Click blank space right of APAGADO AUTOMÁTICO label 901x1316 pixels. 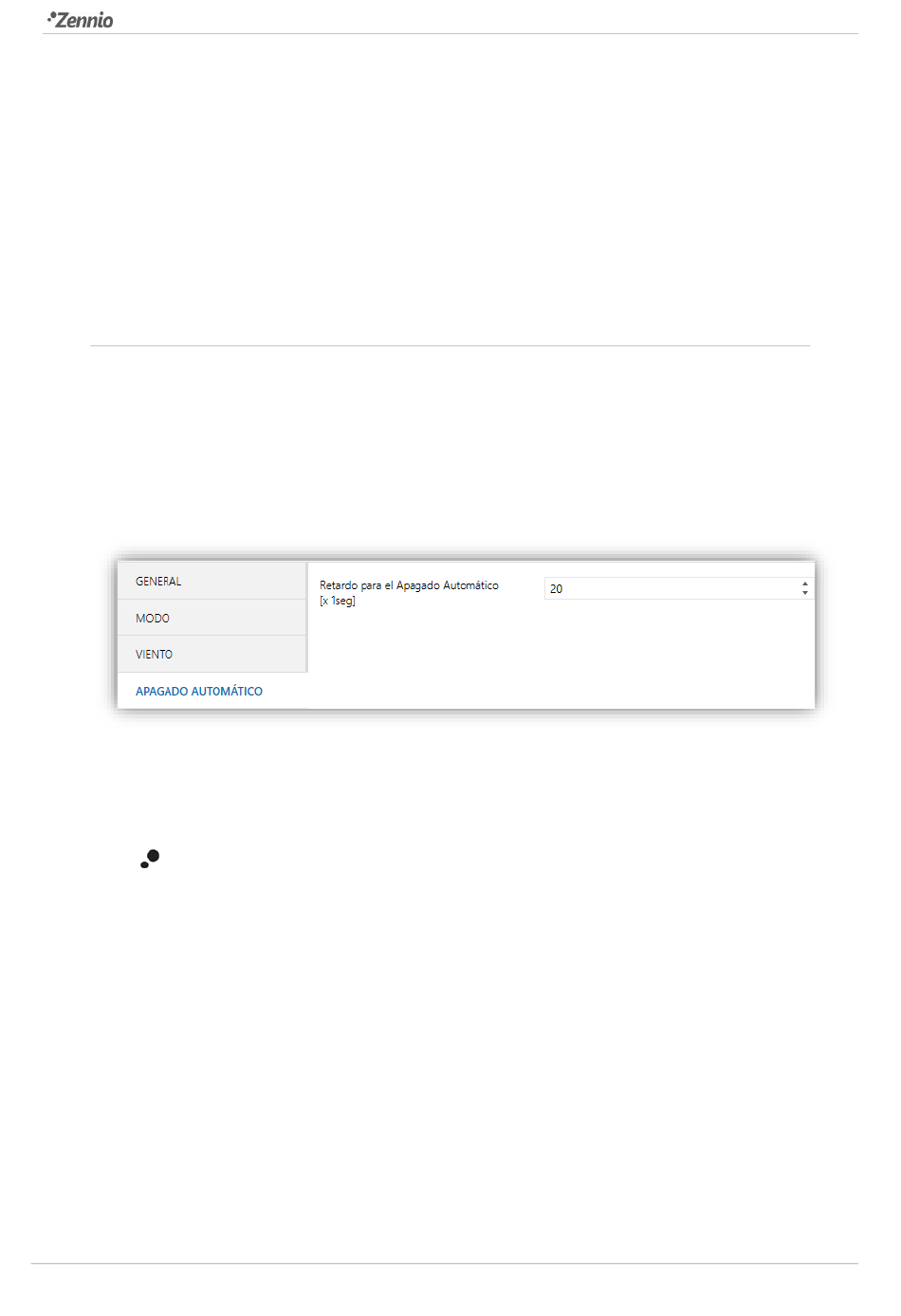285,691
